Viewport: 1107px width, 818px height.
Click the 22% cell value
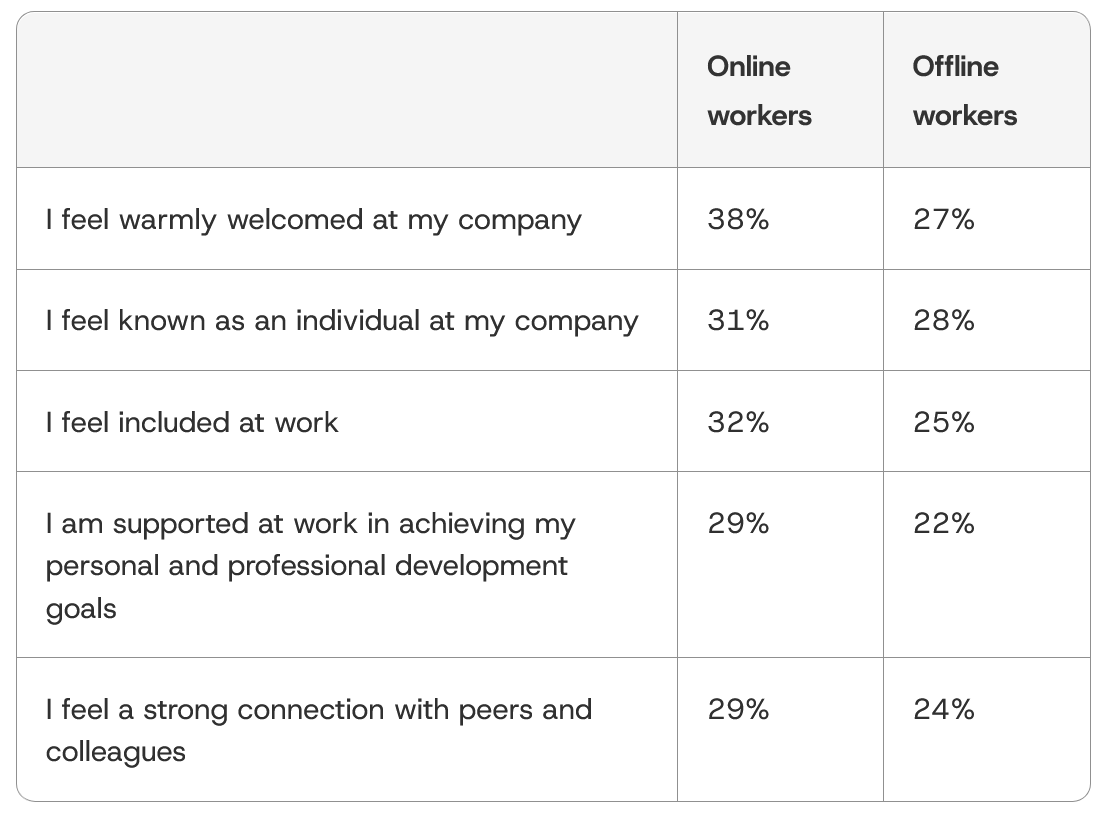pos(943,523)
